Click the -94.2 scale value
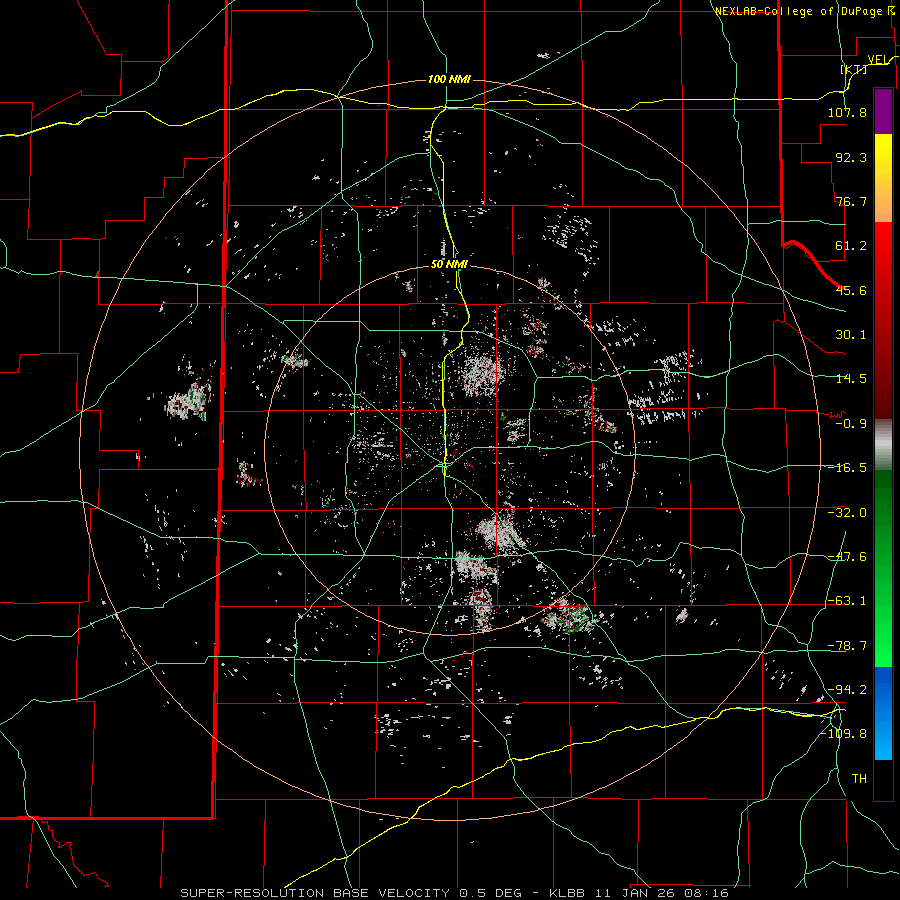 [847, 690]
